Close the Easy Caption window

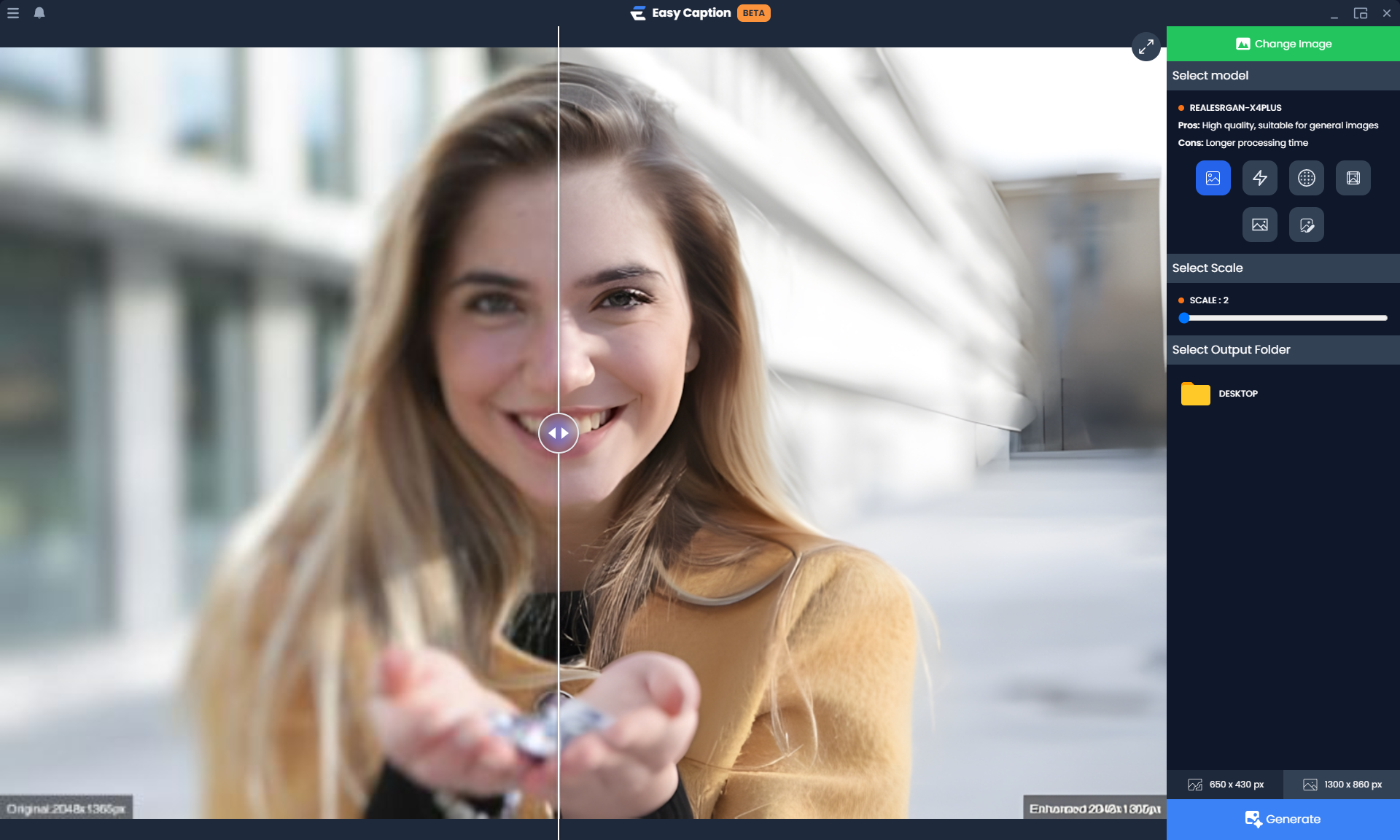click(x=1386, y=13)
